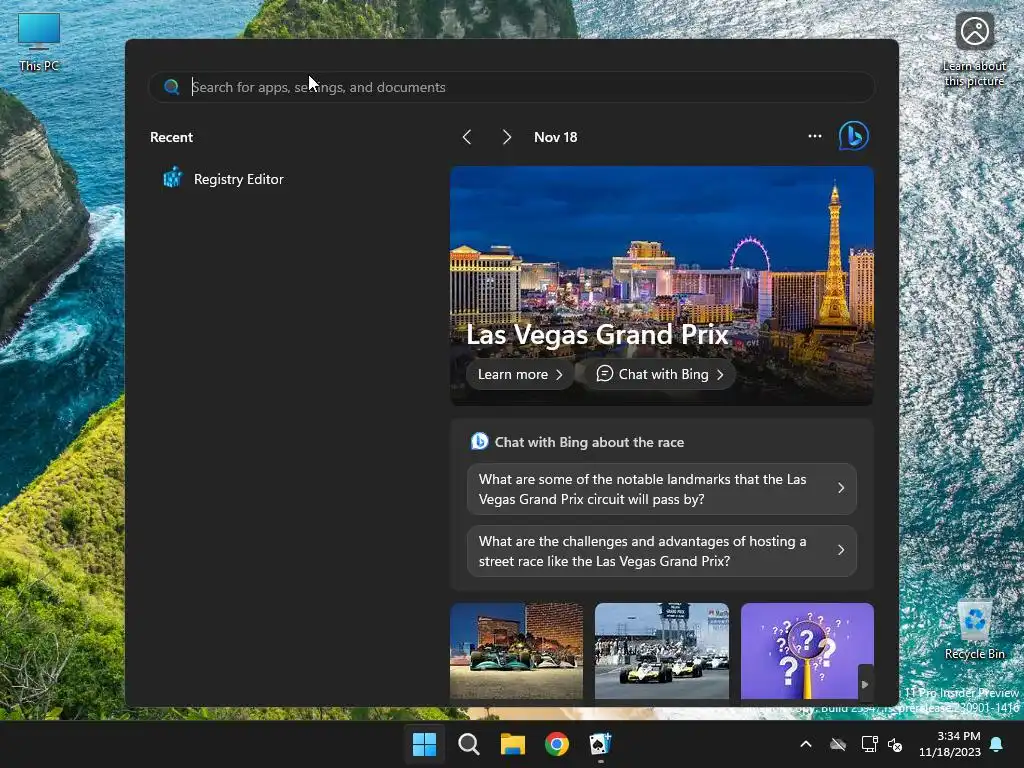Click the Chat with Bing about the race heading
The image size is (1024, 768).
589,442
